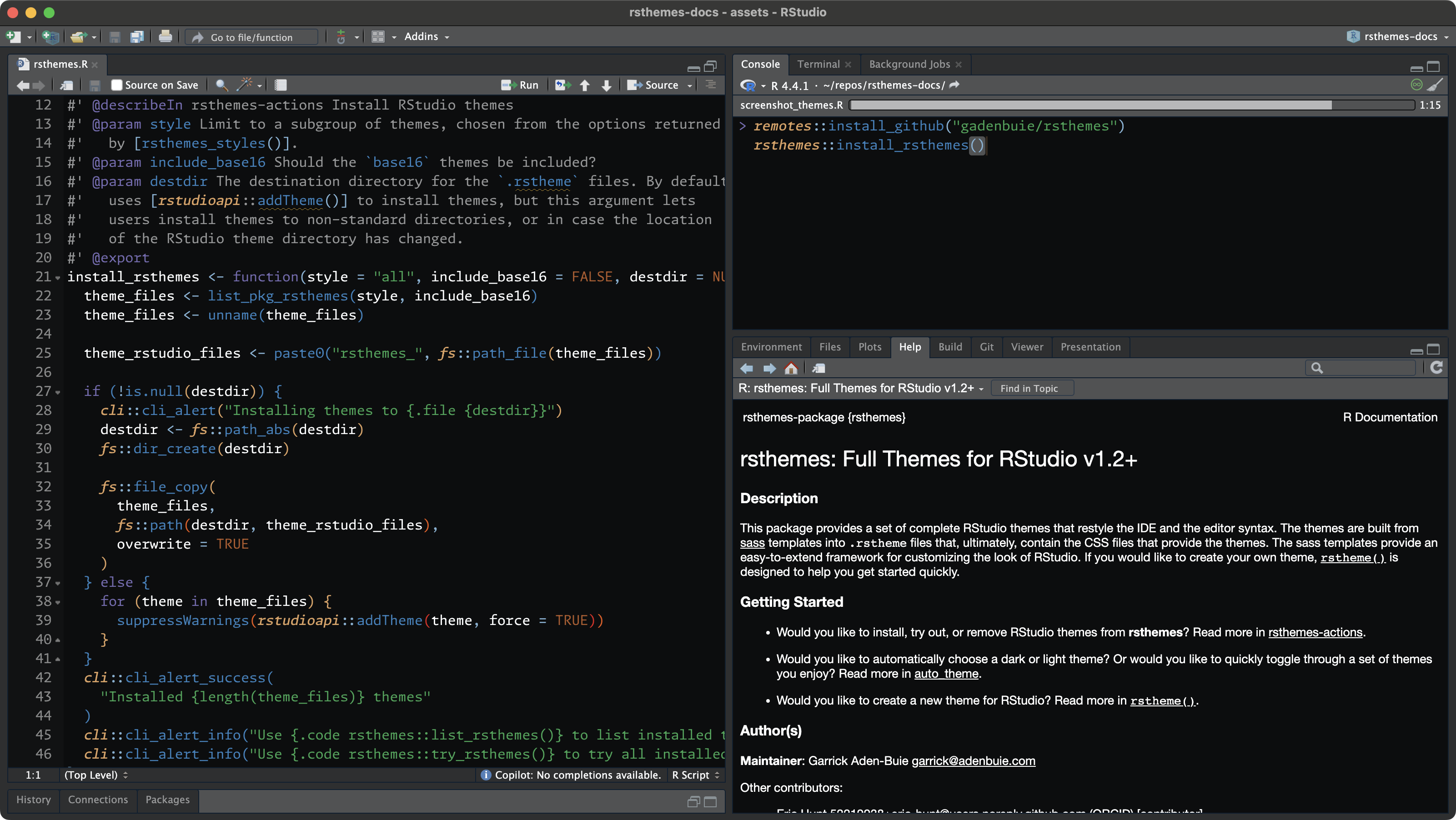This screenshot has width=1456, height=820.
Task: Fold the if block at line 27
Action: [58, 392]
